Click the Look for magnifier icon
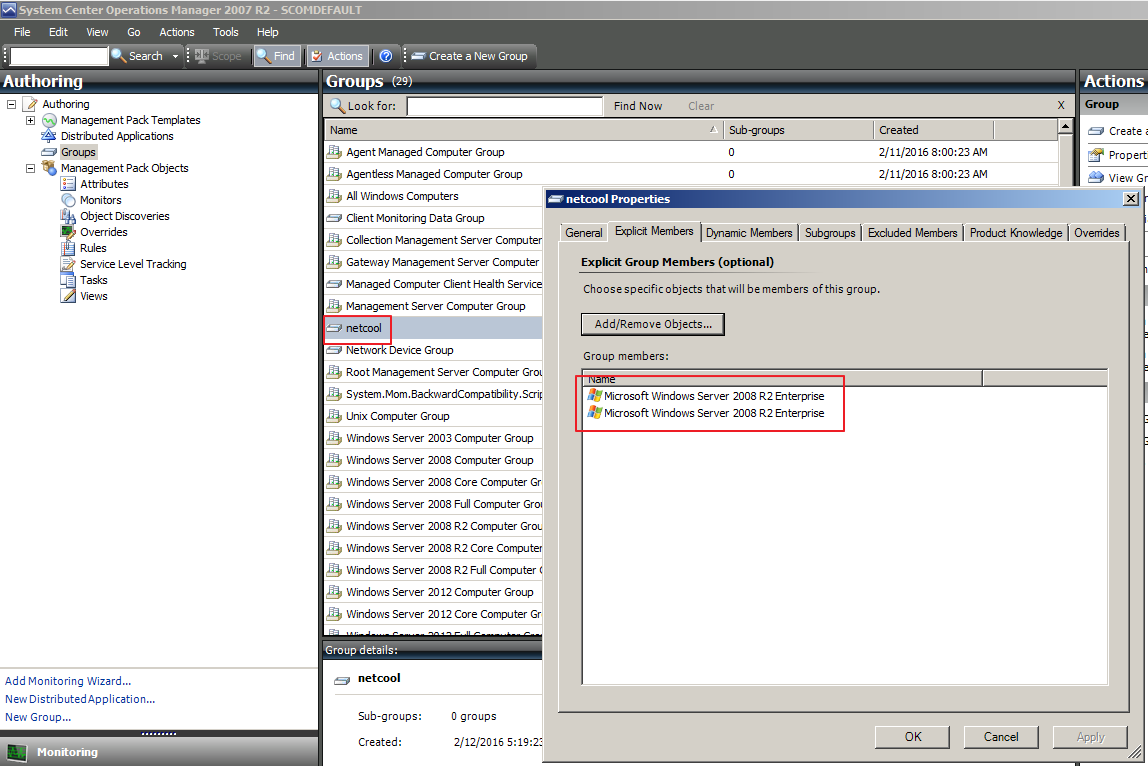 pyautogui.click(x=337, y=105)
